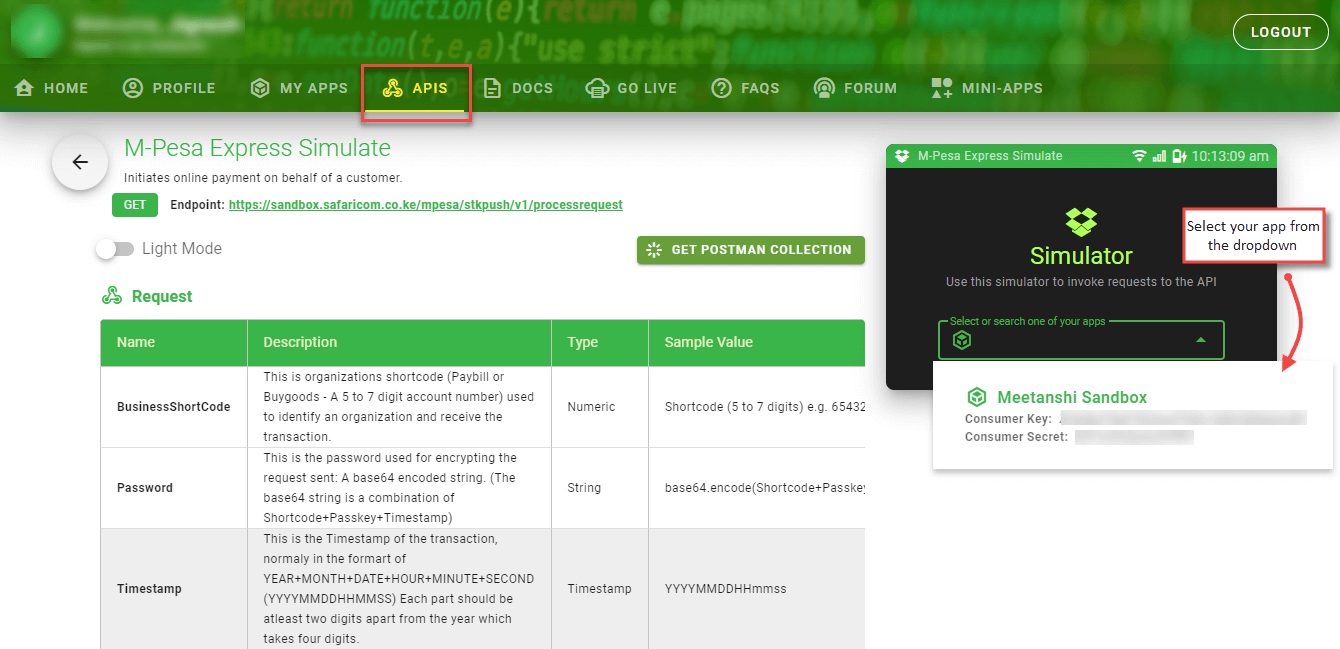Click the Wi-Fi icon in simulator header
This screenshot has width=1340, height=649.
point(1138,156)
